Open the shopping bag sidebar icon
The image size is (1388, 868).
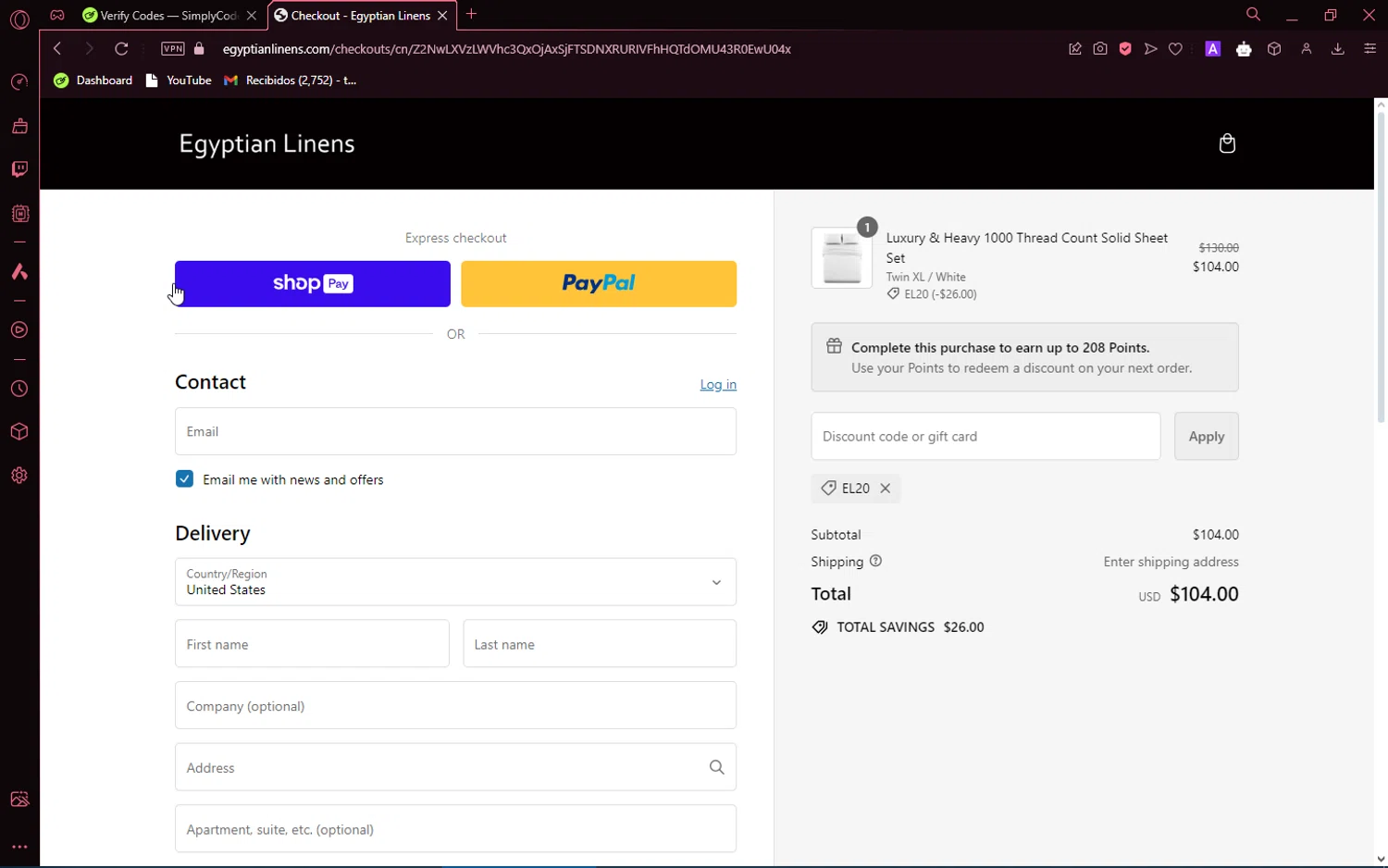[19, 126]
